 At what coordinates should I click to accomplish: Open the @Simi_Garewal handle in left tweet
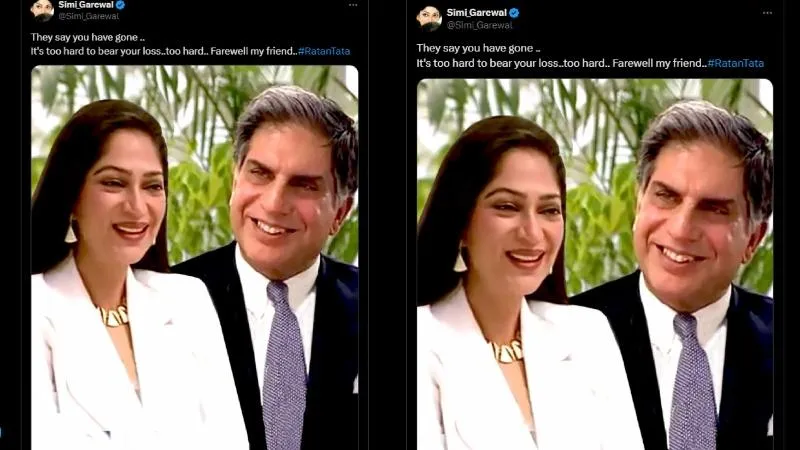[89, 16]
